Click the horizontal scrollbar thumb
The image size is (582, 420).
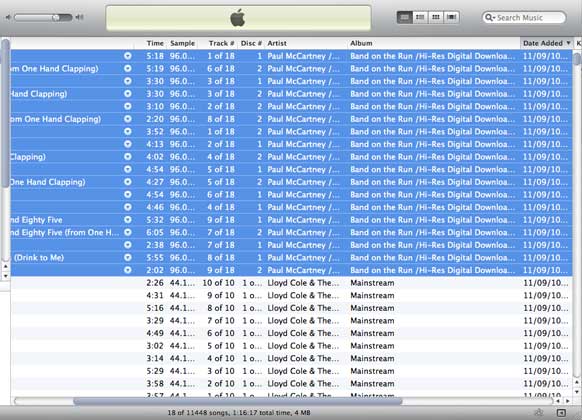(238, 401)
